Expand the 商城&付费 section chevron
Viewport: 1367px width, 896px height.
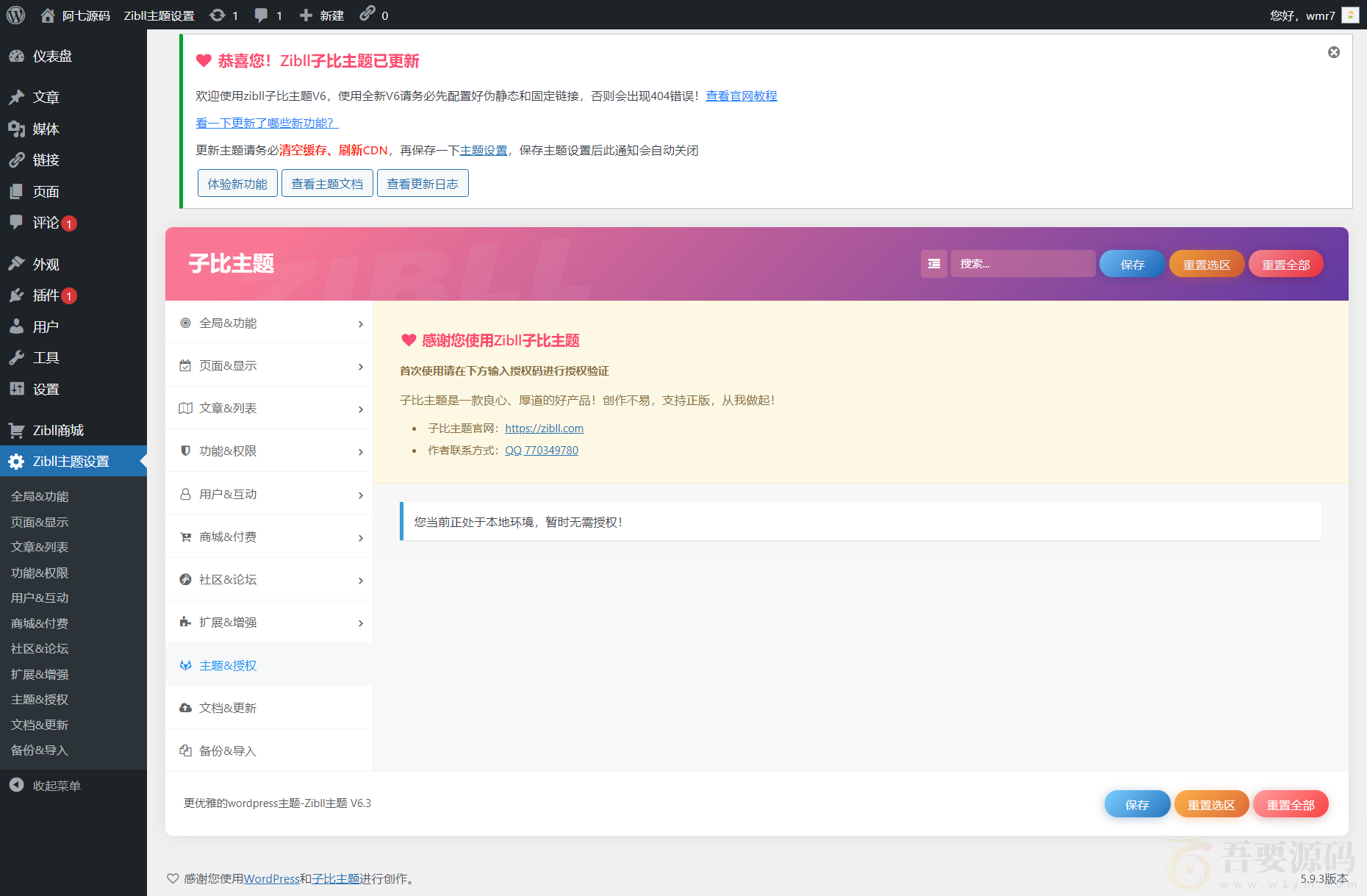pos(360,538)
